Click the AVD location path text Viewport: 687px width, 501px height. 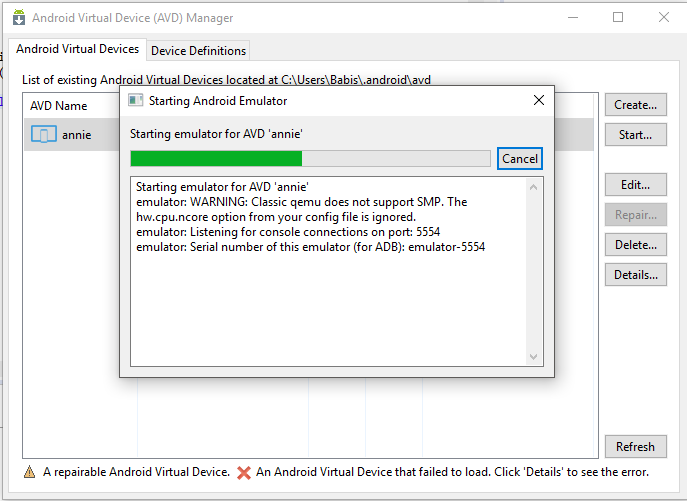[356, 80]
